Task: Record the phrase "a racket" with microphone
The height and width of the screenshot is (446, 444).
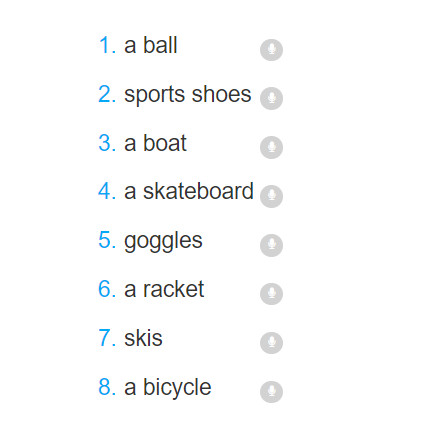Action: click(271, 294)
